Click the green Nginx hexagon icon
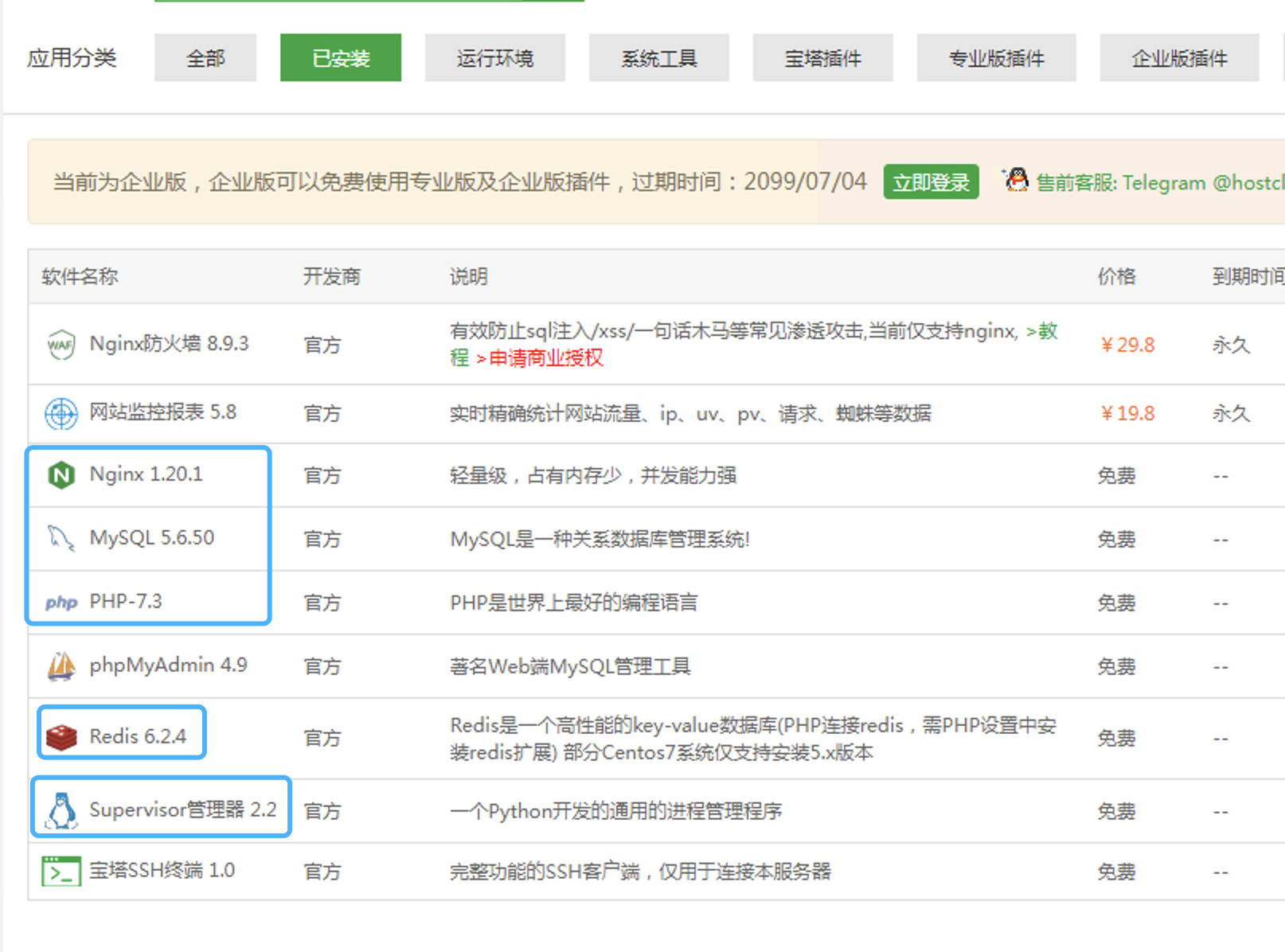Screen dimensions: 1285x952 point(61,475)
